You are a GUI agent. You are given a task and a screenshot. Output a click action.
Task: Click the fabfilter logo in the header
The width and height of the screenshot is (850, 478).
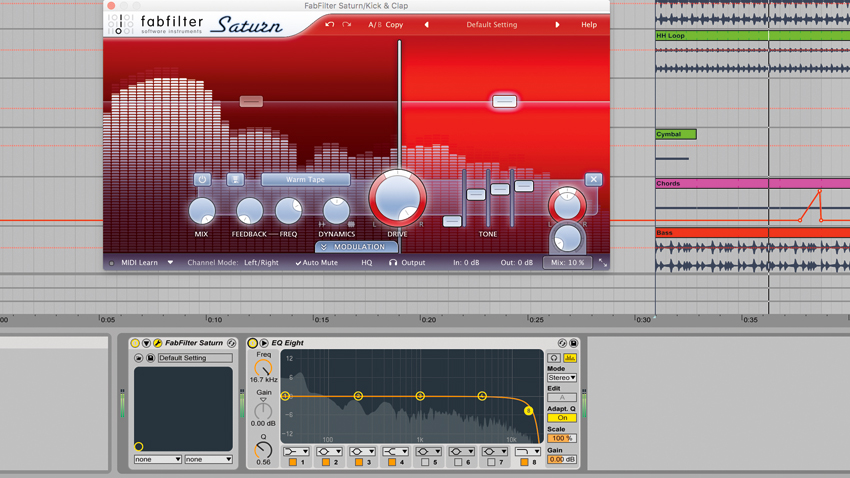click(x=156, y=24)
